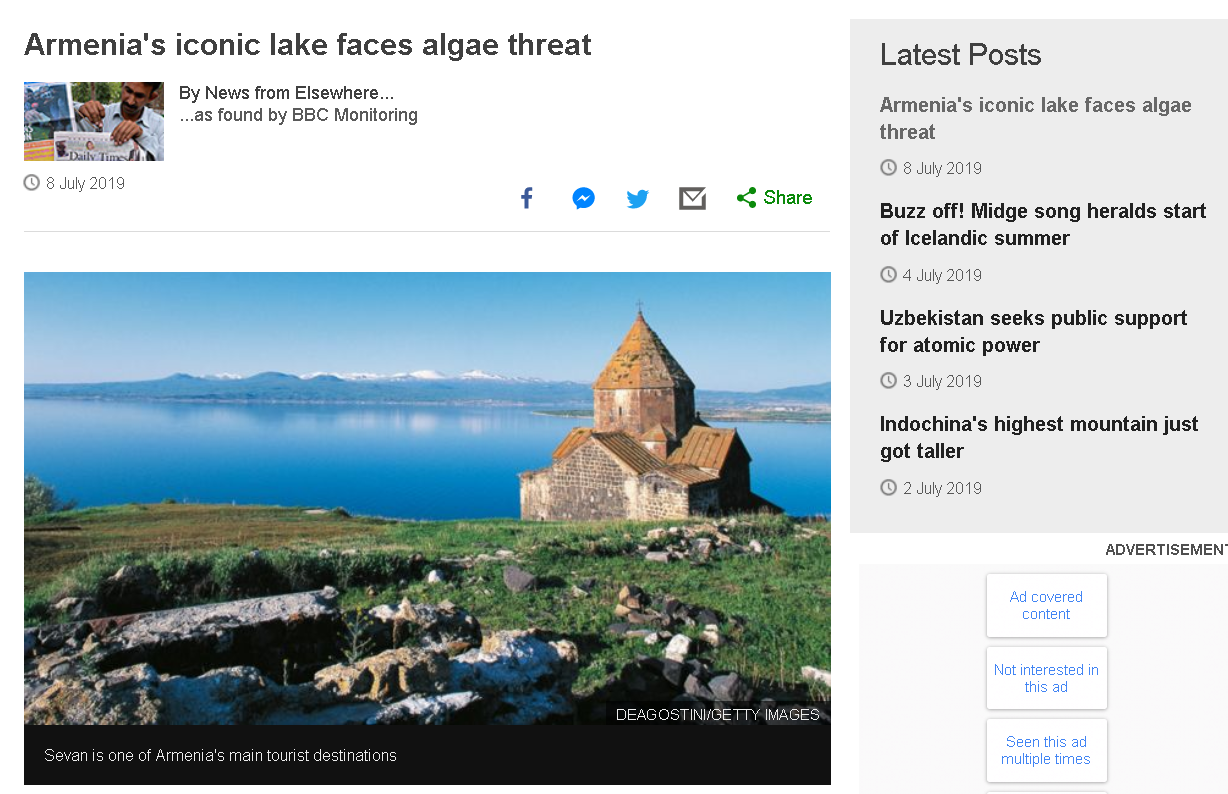This screenshot has width=1228, height=794.
Task: Open "Buzz off! Midge song" post
Action: 1043,225
